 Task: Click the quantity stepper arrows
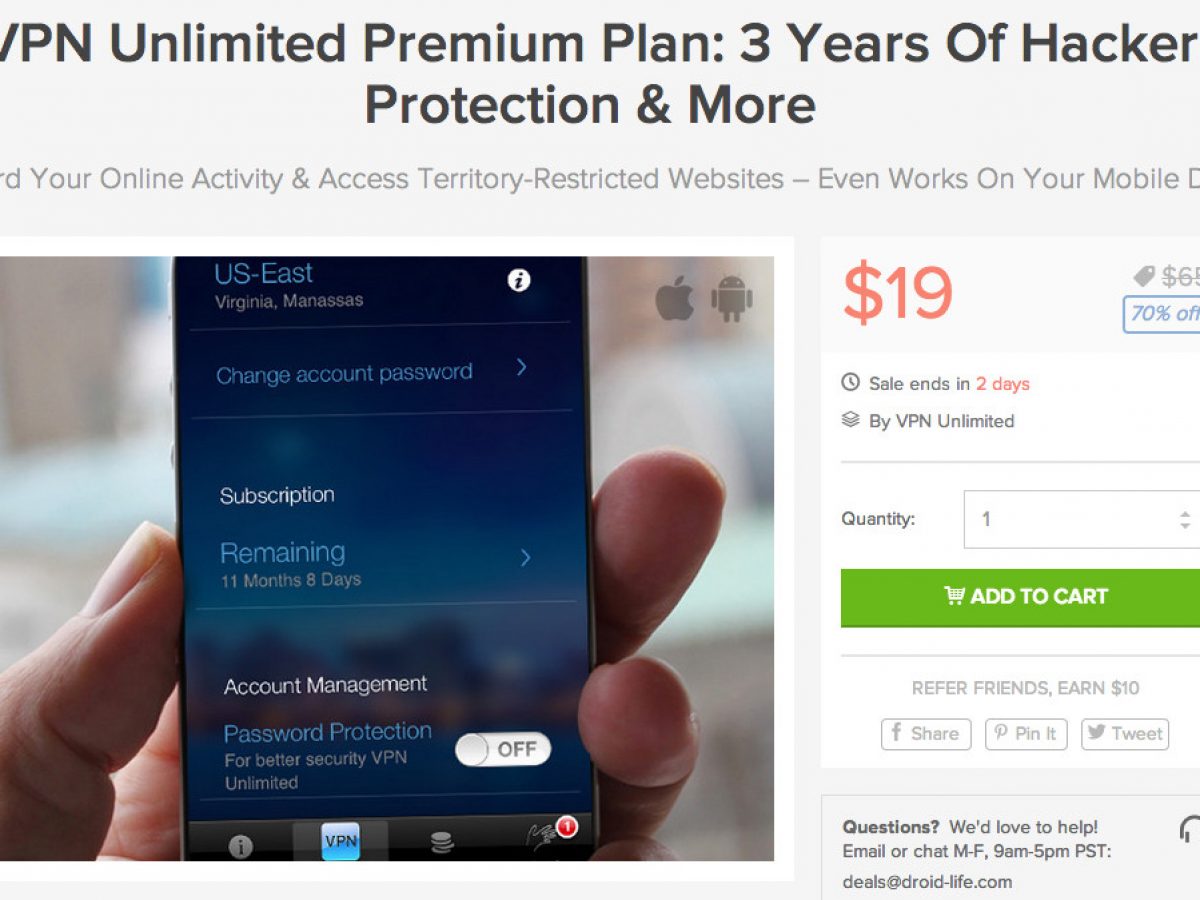1185,519
